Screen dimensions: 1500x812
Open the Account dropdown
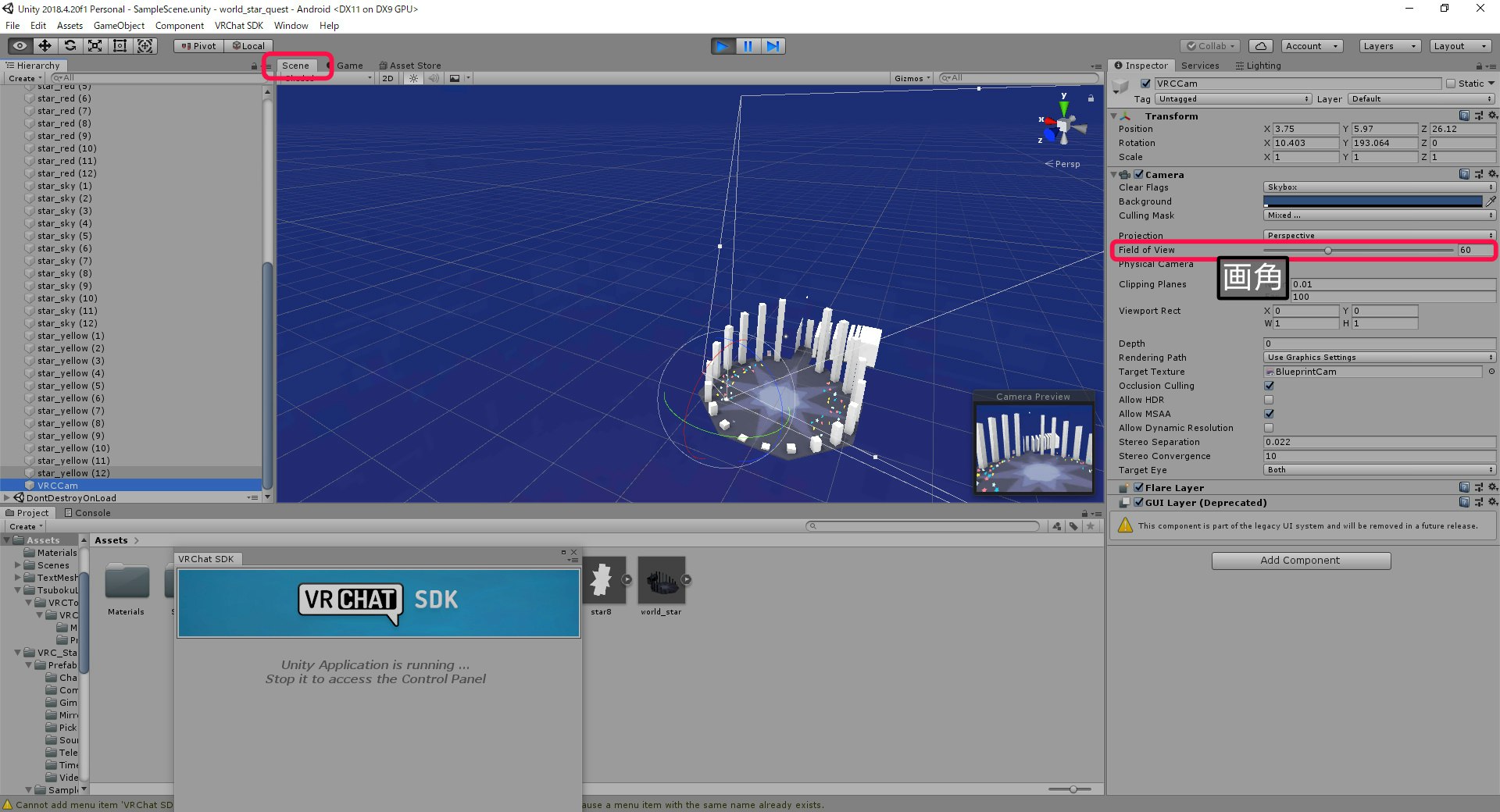pos(1312,46)
